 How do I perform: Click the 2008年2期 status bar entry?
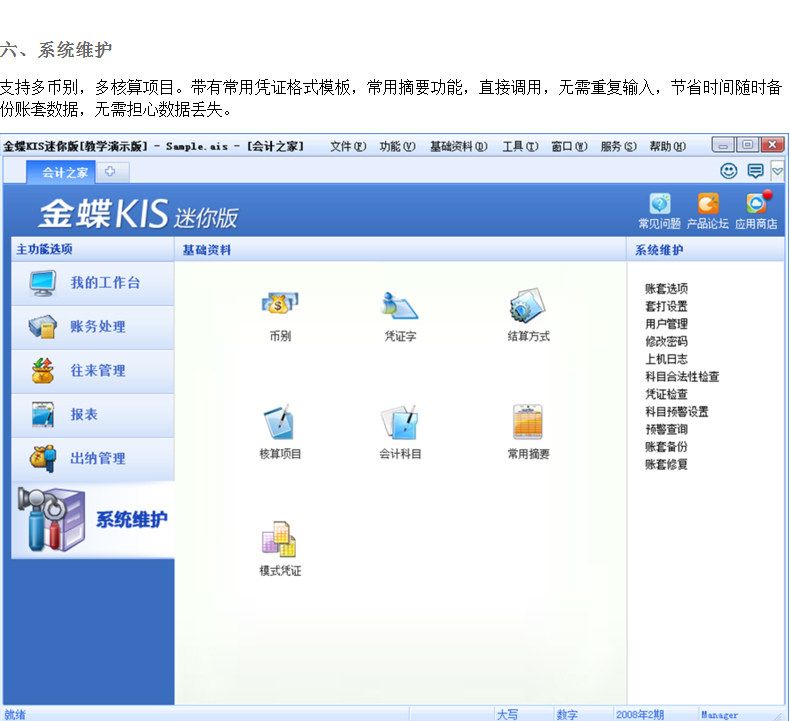(640, 714)
